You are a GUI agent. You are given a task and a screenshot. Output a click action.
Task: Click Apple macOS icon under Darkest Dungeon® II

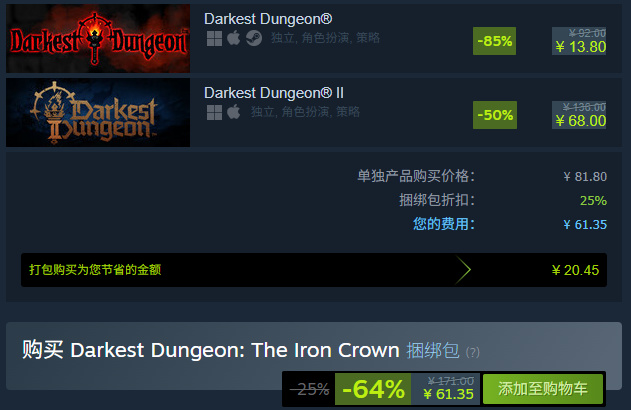tap(233, 112)
